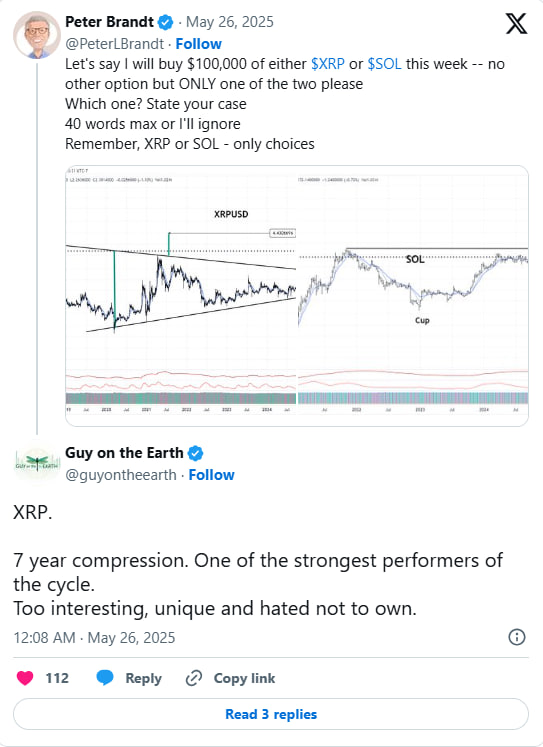Open the $SOL cashtag link
Viewport: 543px width, 747px height.
click(384, 64)
